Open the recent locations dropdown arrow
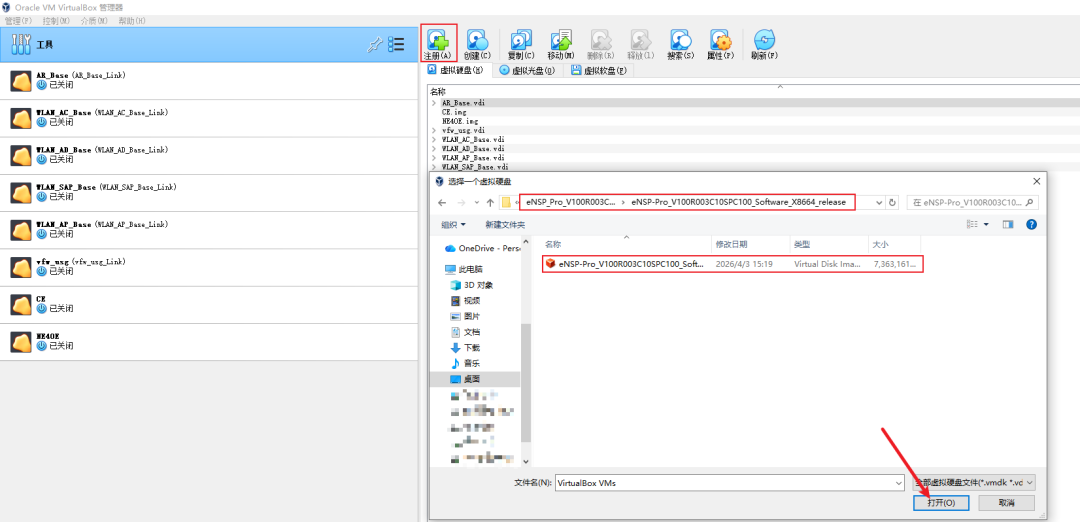 tap(475, 202)
